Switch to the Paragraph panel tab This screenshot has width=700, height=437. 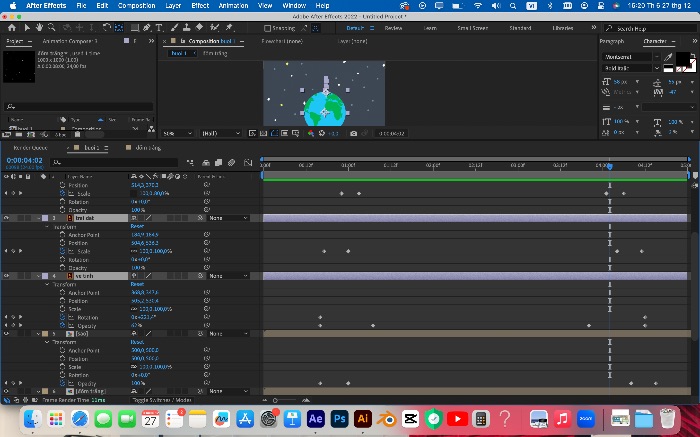(x=612, y=41)
